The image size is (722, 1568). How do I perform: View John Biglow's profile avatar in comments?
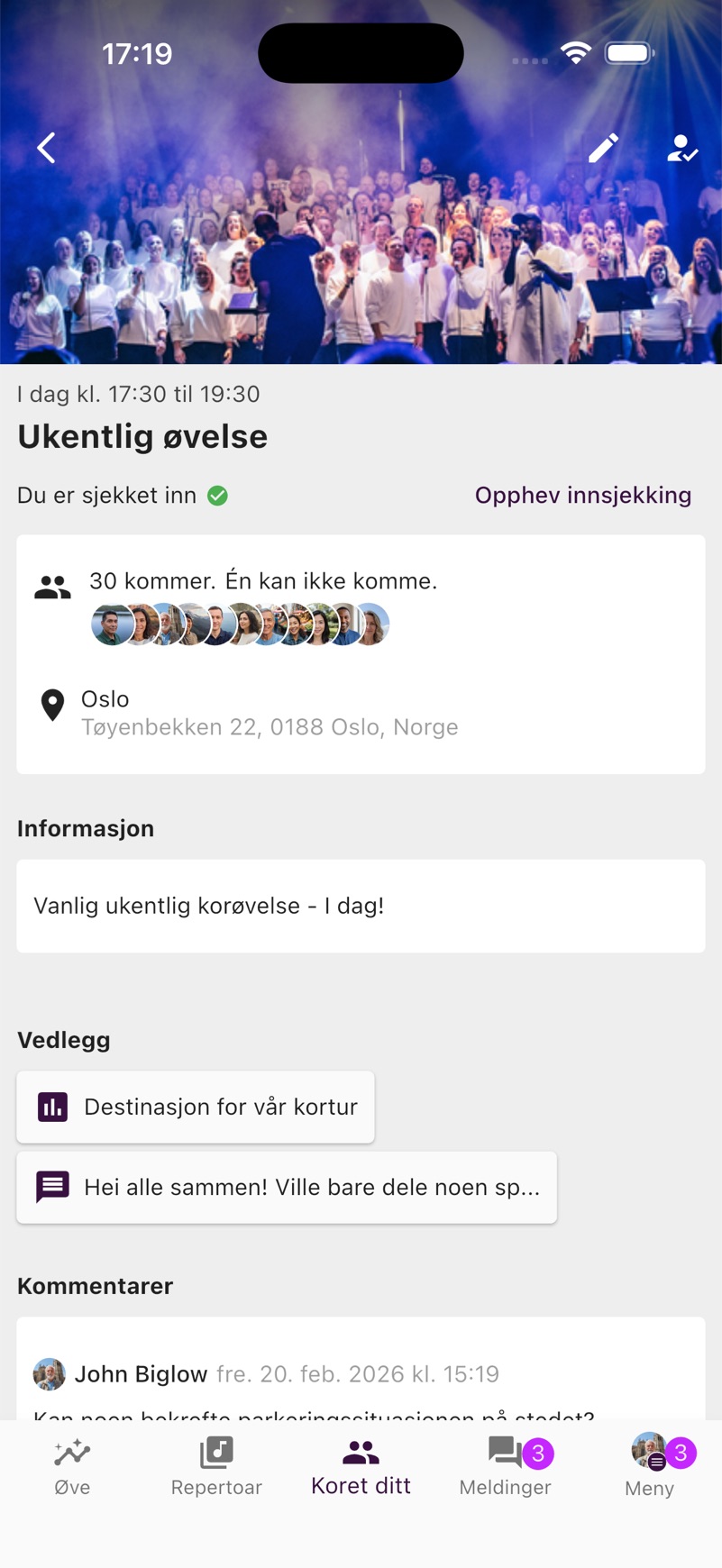click(49, 1373)
